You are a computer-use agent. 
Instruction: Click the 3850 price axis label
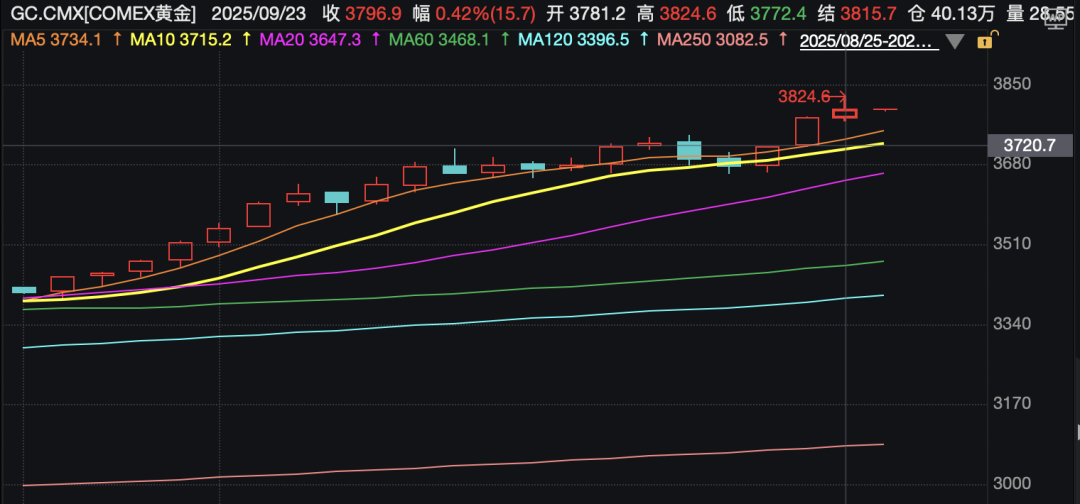coord(1012,84)
